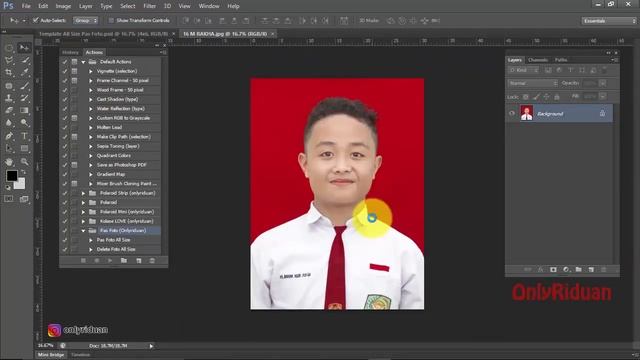
Task: Collapse the Default Actions set
Action: tap(83, 62)
